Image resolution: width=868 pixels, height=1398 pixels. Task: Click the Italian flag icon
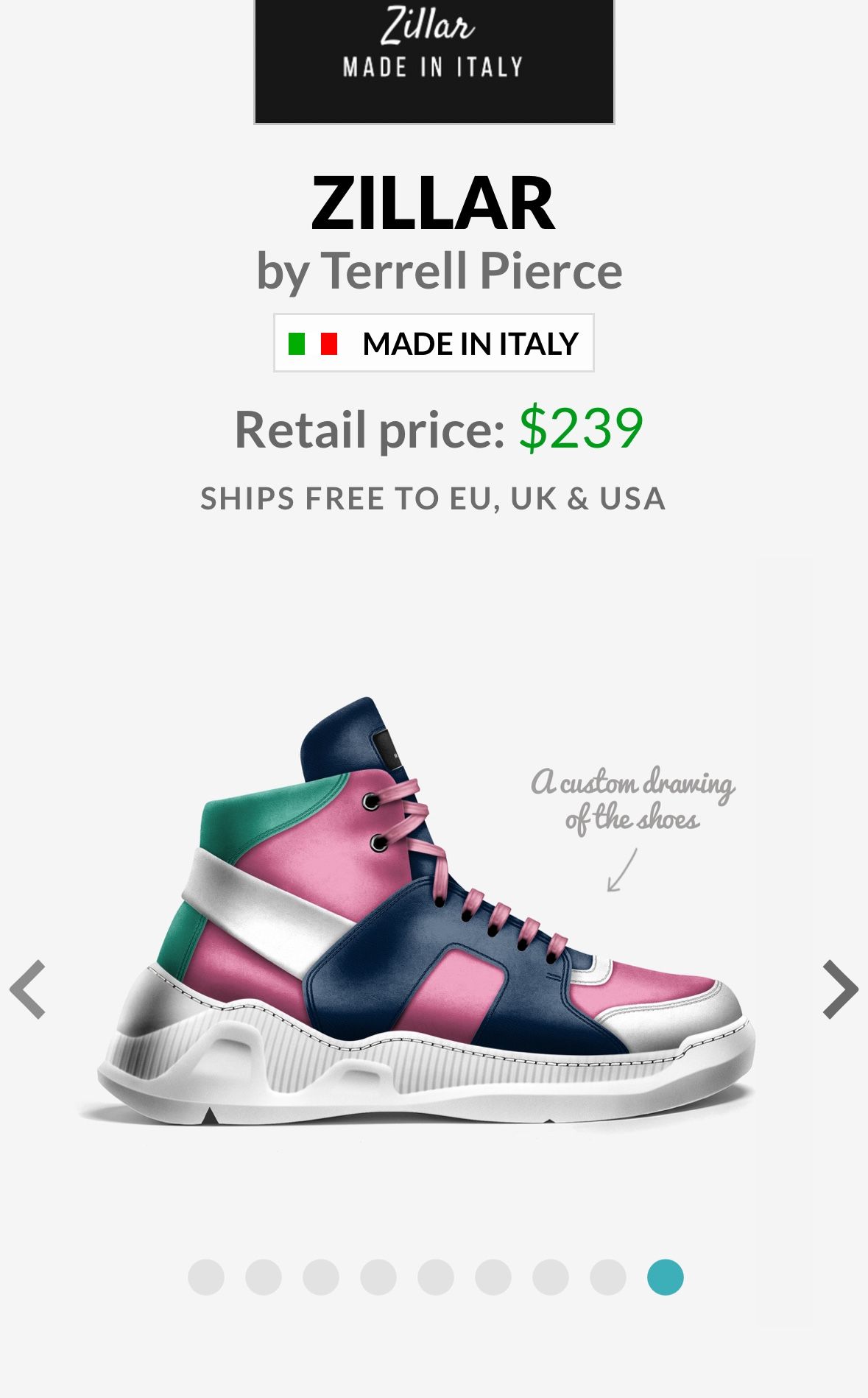[x=313, y=344]
